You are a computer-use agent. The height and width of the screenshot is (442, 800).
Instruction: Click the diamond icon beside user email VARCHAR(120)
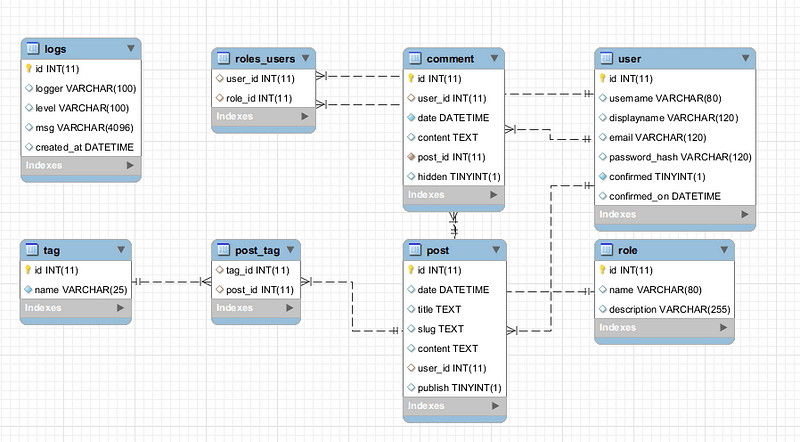pos(603,137)
